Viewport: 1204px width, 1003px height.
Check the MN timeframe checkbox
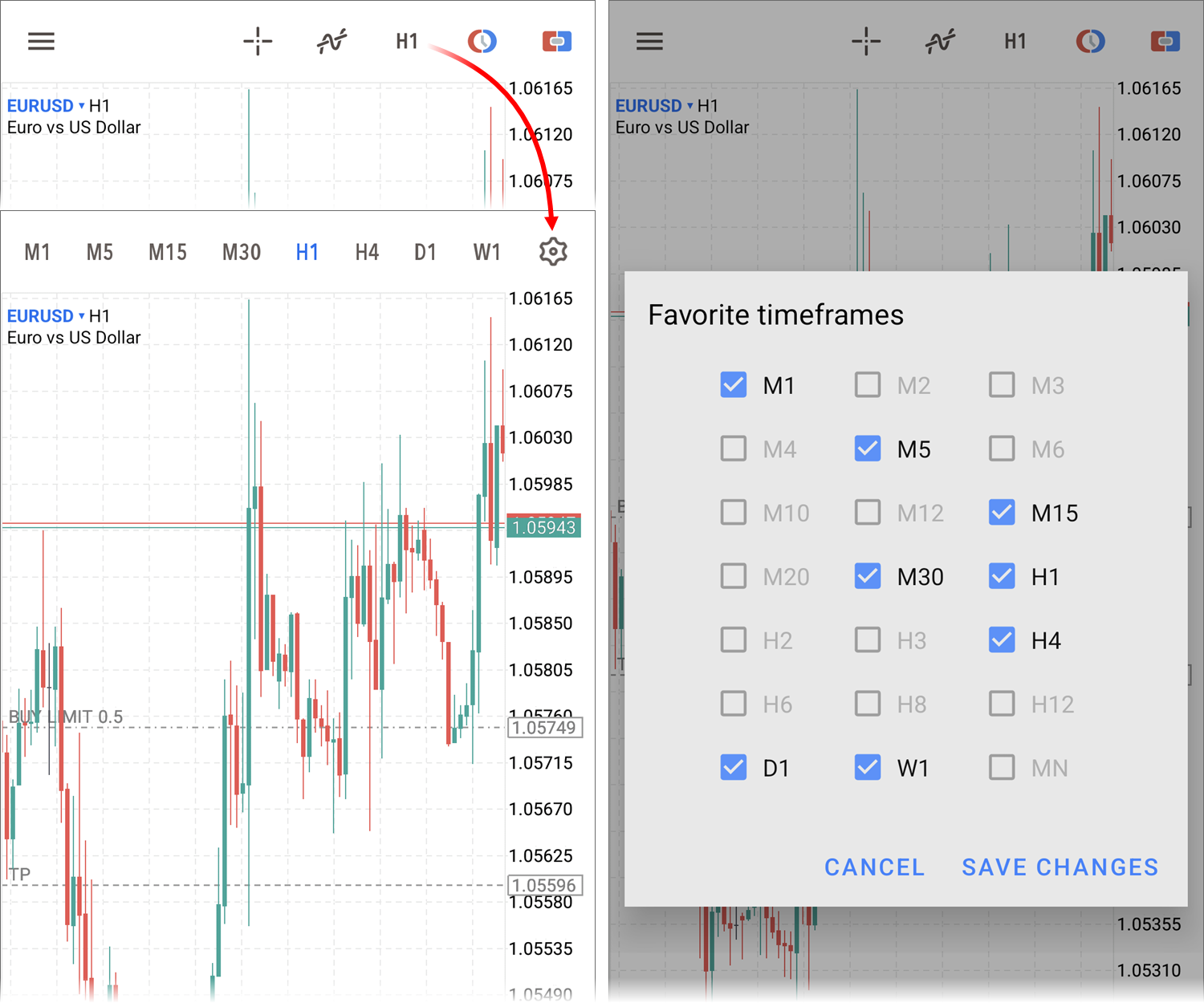pyautogui.click(x=1002, y=768)
